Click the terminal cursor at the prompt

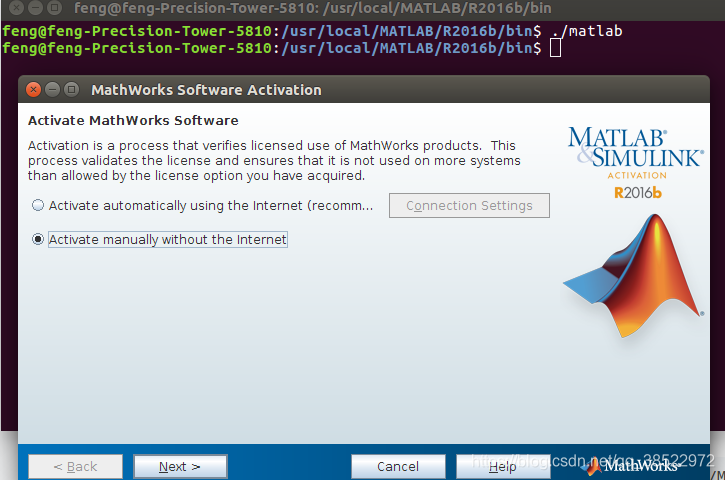coord(555,48)
